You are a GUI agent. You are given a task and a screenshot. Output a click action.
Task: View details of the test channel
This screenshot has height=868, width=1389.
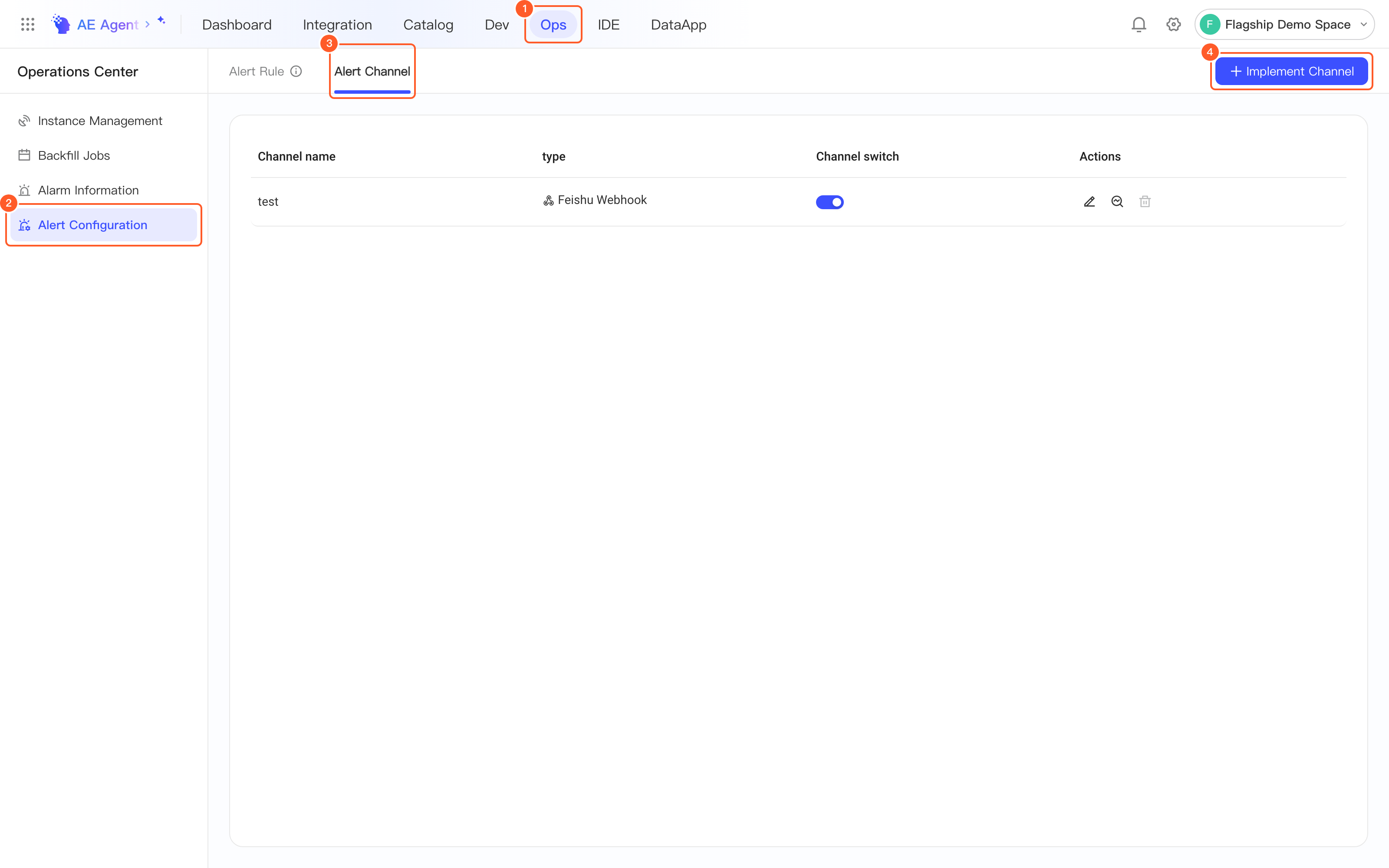1117,201
